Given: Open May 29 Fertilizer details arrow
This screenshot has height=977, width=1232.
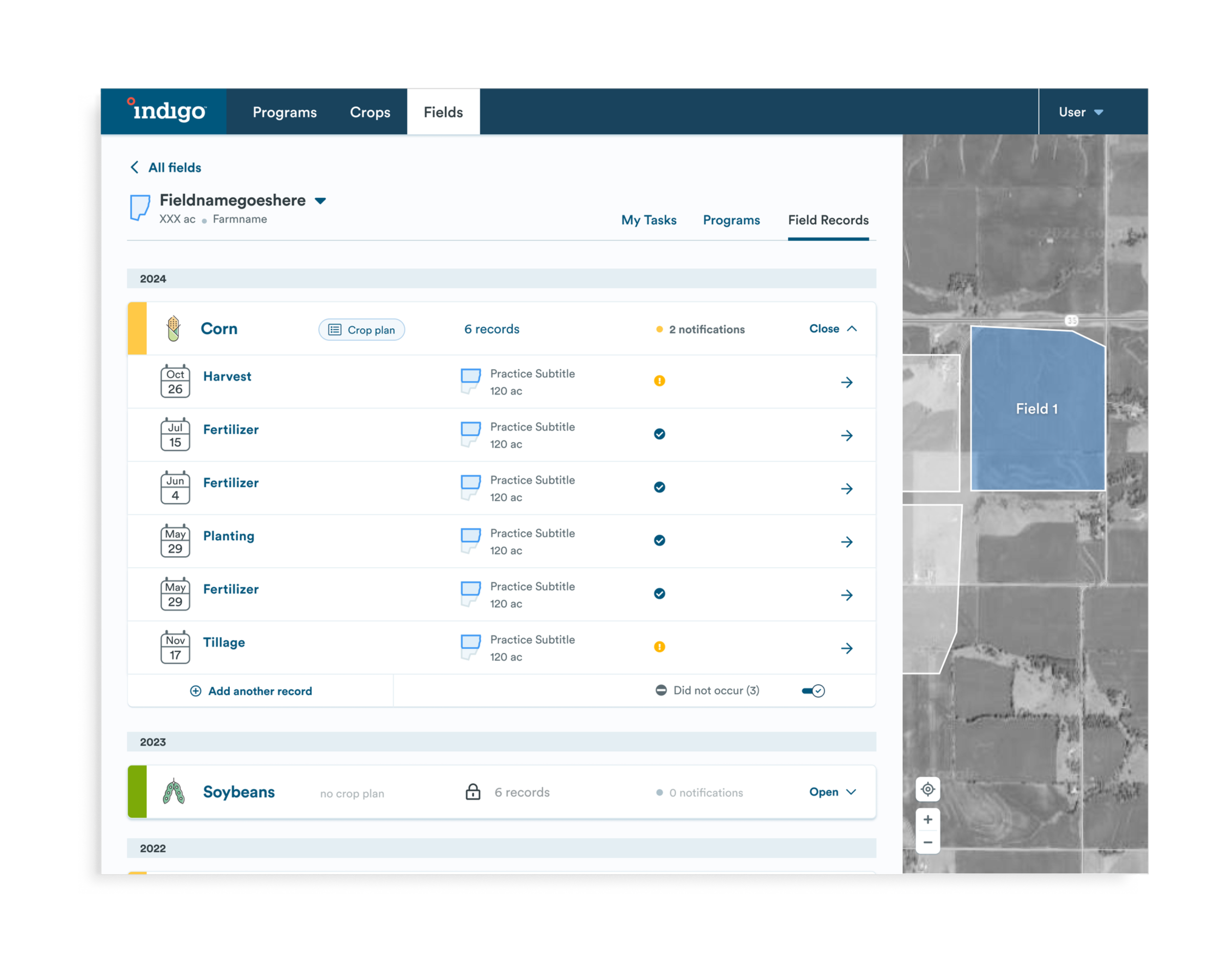Looking at the screenshot, I should pyautogui.click(x=847, y=595).
